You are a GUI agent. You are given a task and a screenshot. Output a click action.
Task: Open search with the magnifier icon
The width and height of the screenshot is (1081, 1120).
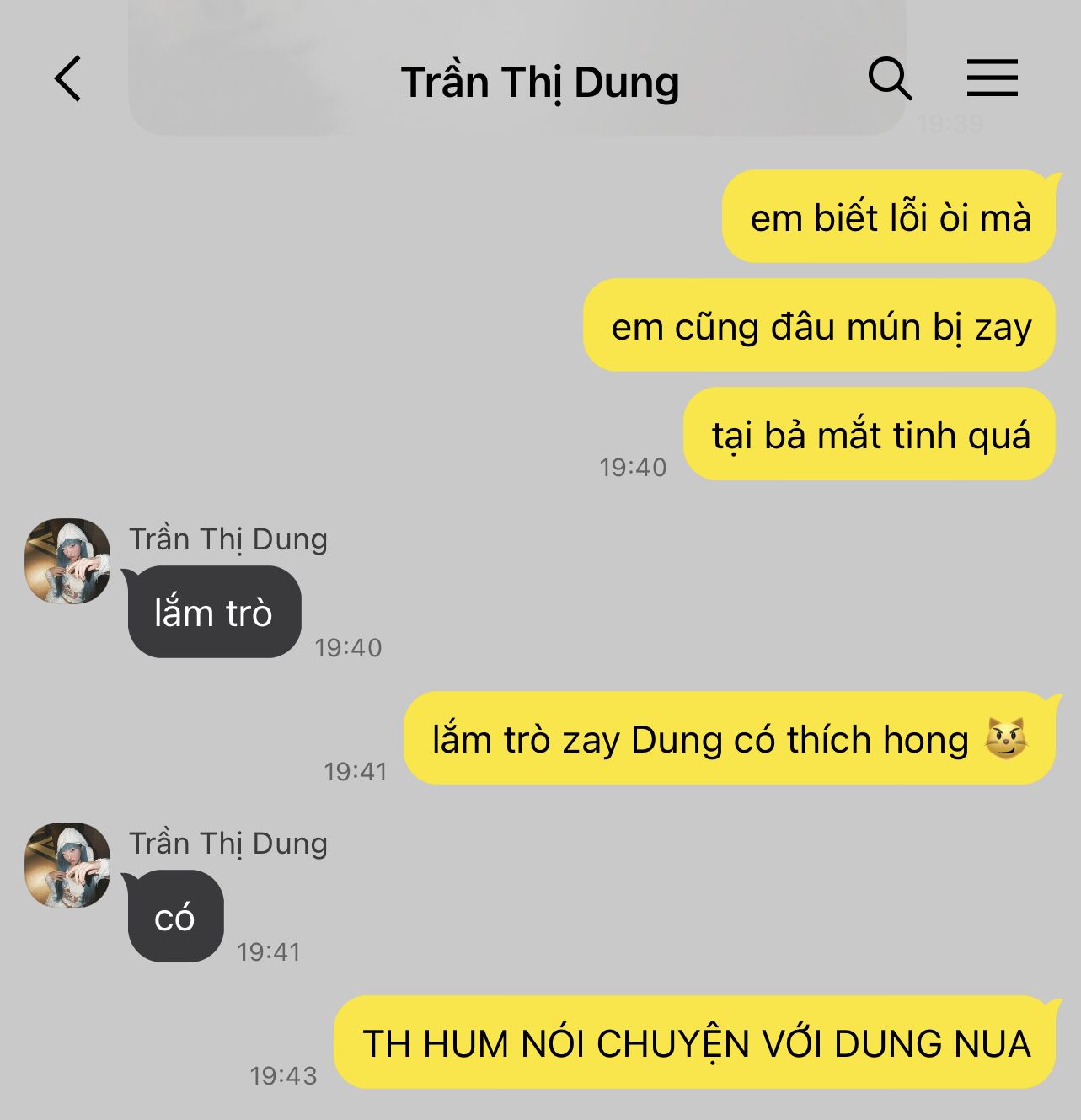(x=891, y=79)
